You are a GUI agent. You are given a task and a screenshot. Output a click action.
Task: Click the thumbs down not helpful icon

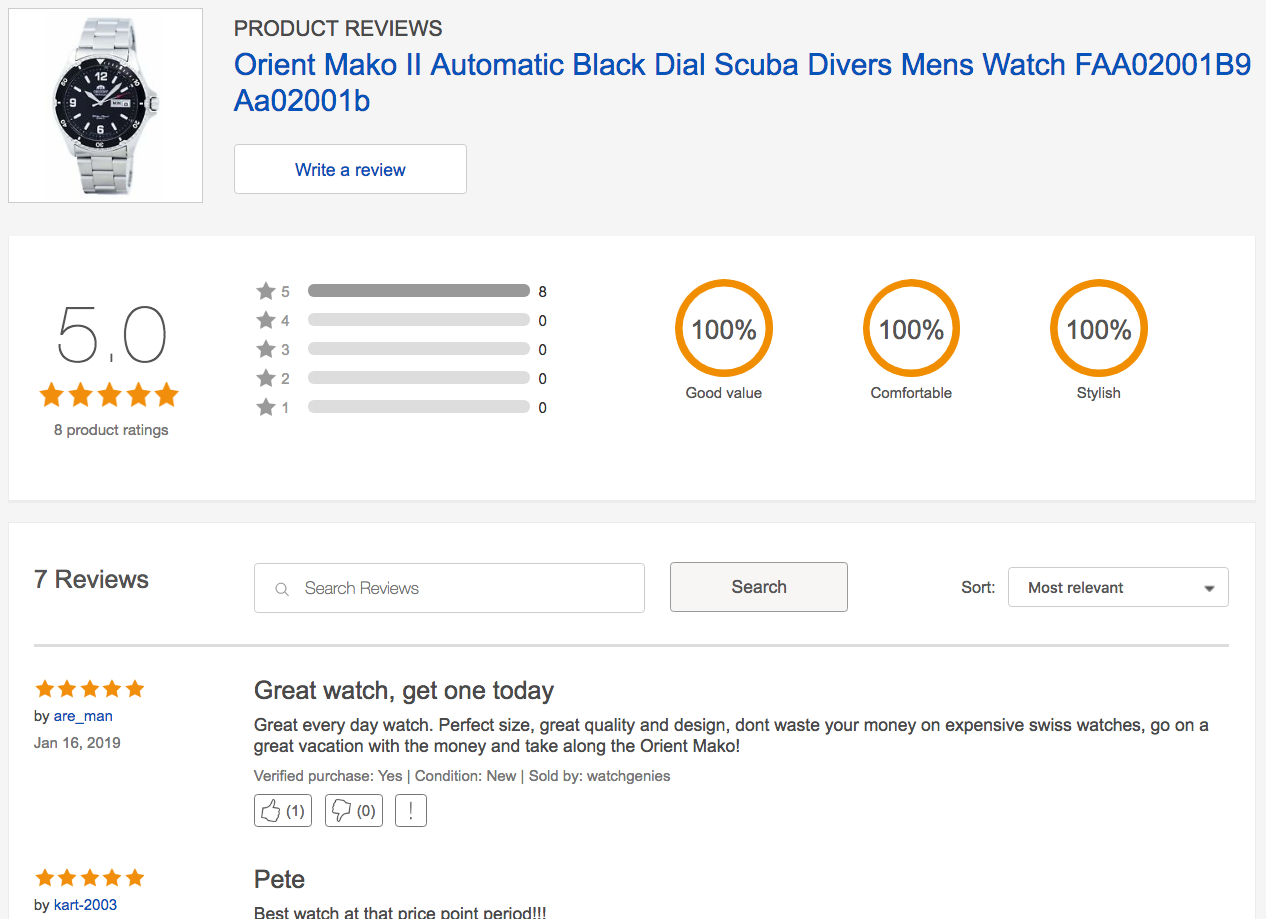[x=341, y=811]
